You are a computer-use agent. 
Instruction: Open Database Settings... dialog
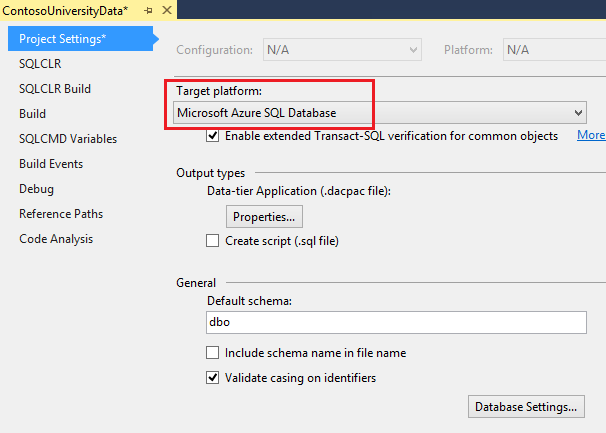point(526,407)
